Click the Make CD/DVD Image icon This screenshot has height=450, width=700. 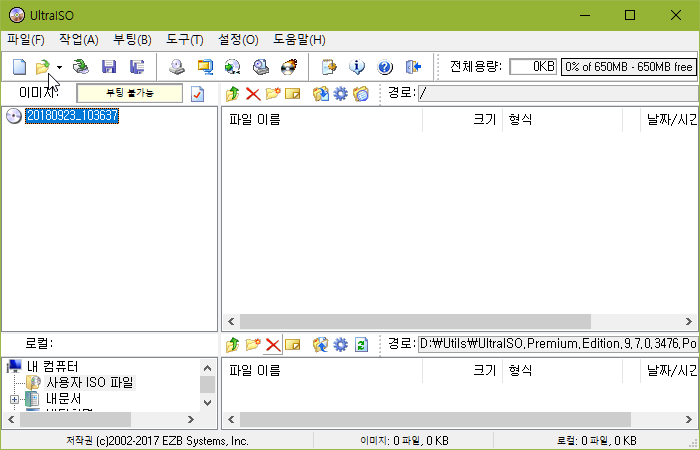[177, 67]
